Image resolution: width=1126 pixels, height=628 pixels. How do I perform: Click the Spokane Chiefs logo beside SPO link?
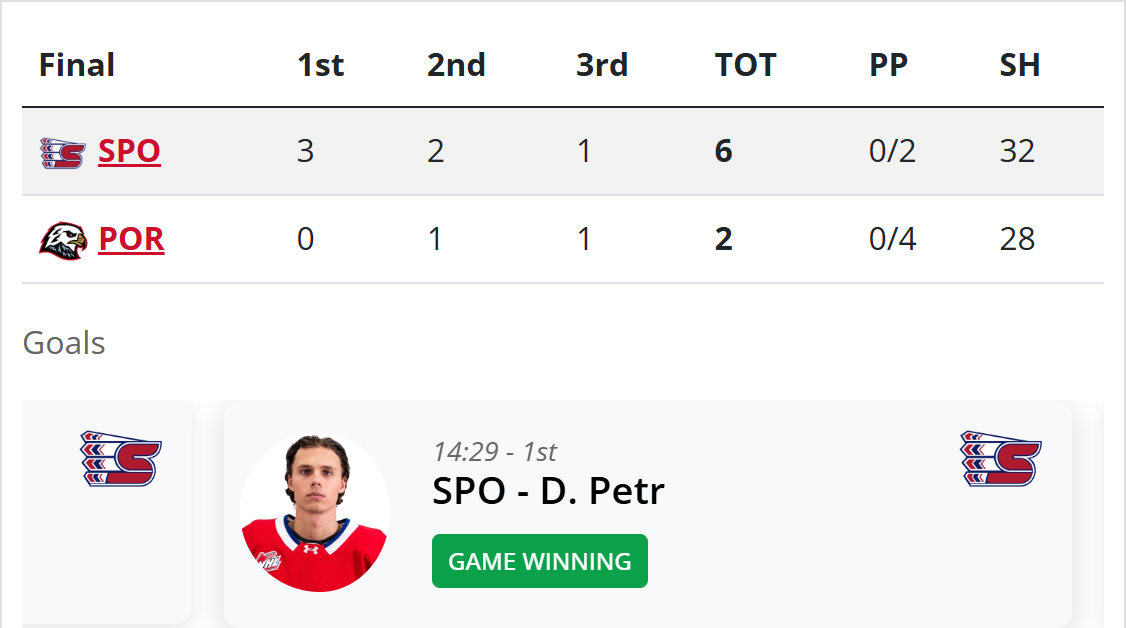coord(62,152)
